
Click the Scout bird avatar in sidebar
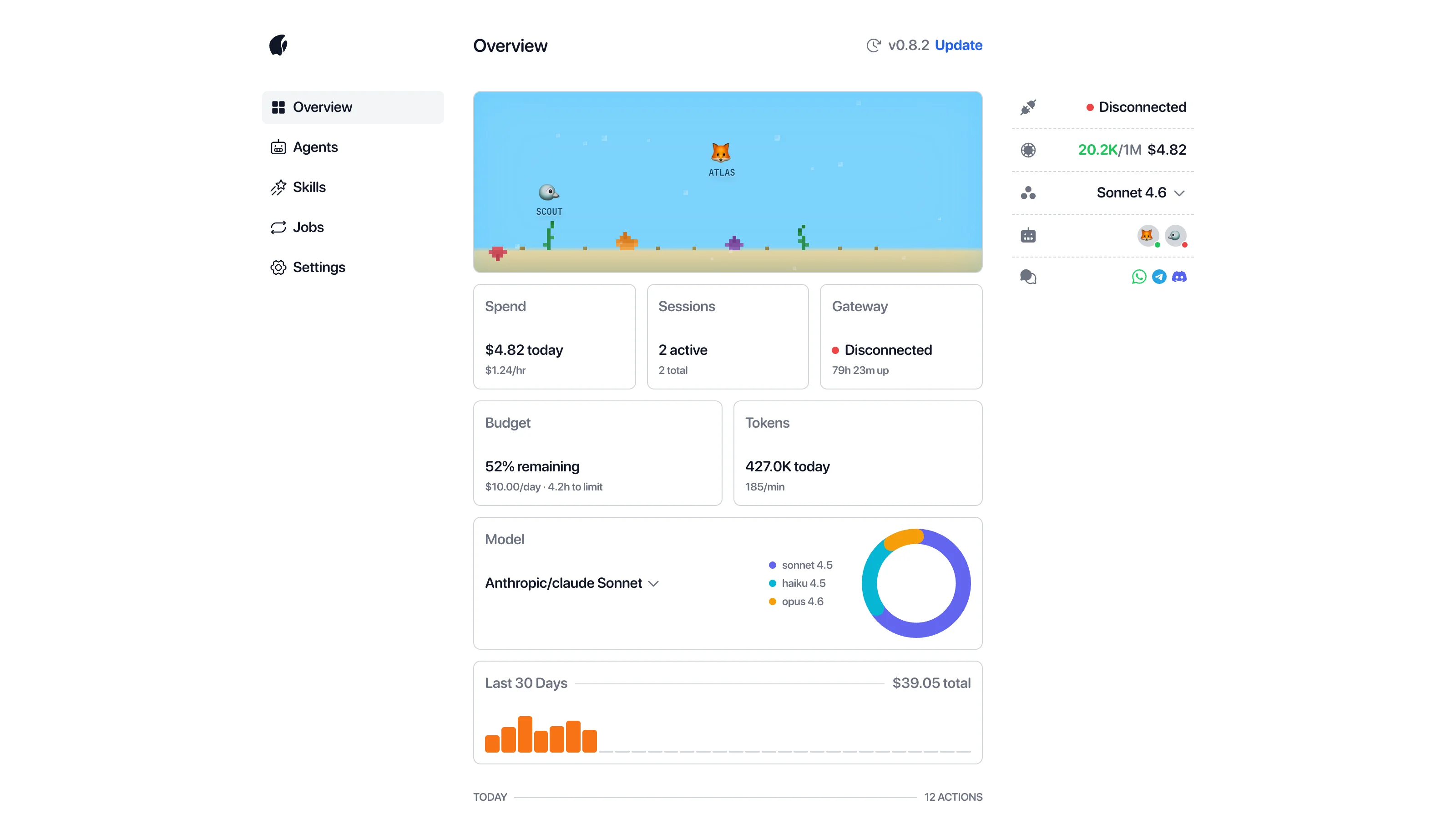[1175, 235]
